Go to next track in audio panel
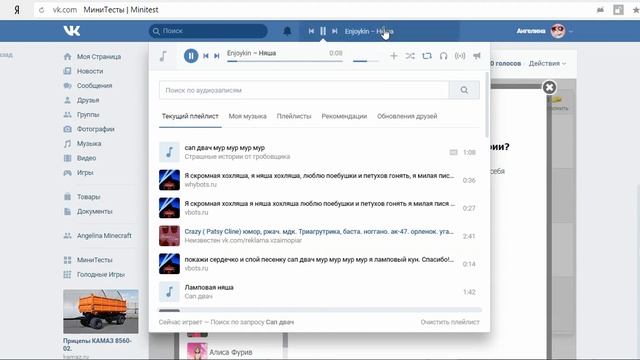The width and height of the screenshot is (640, 360). [x=217, y=56]
